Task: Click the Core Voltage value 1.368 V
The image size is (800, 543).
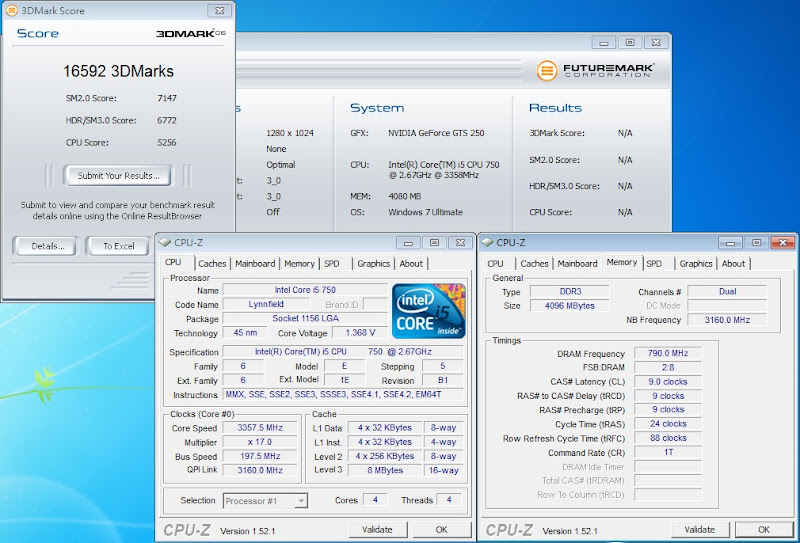Action: [360, 333]
